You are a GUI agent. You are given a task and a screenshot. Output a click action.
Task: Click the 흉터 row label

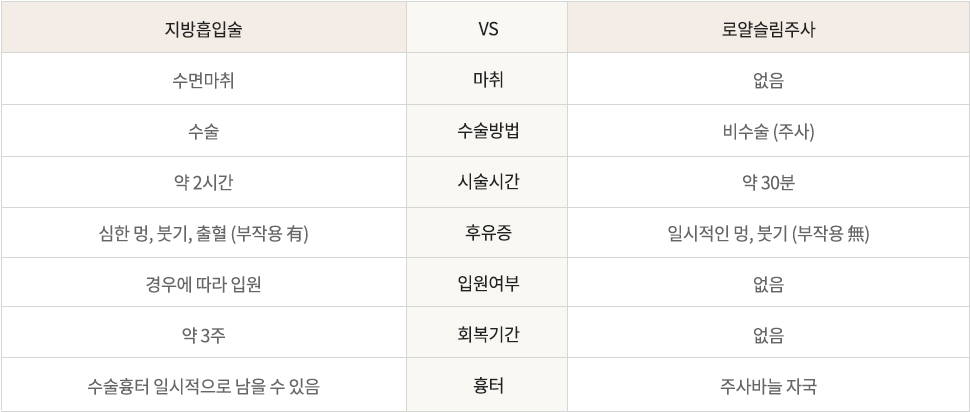[x=488, y=385]
